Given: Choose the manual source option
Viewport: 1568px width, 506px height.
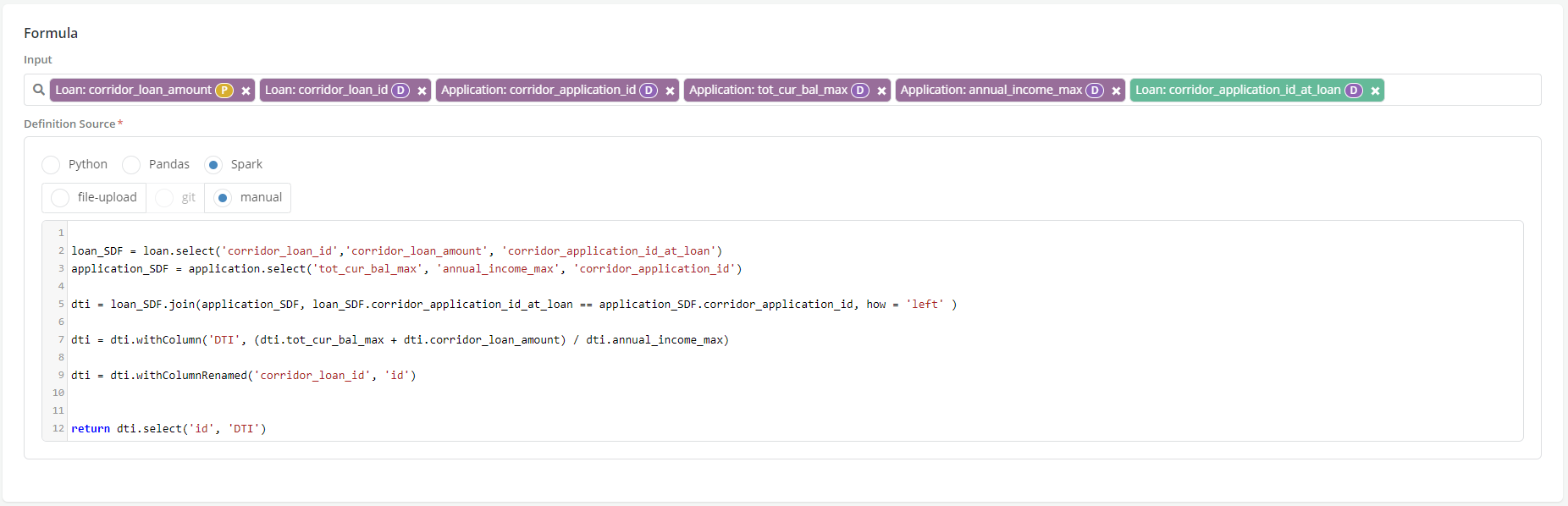Looking at the screenshot, I should tap(223, 198).
